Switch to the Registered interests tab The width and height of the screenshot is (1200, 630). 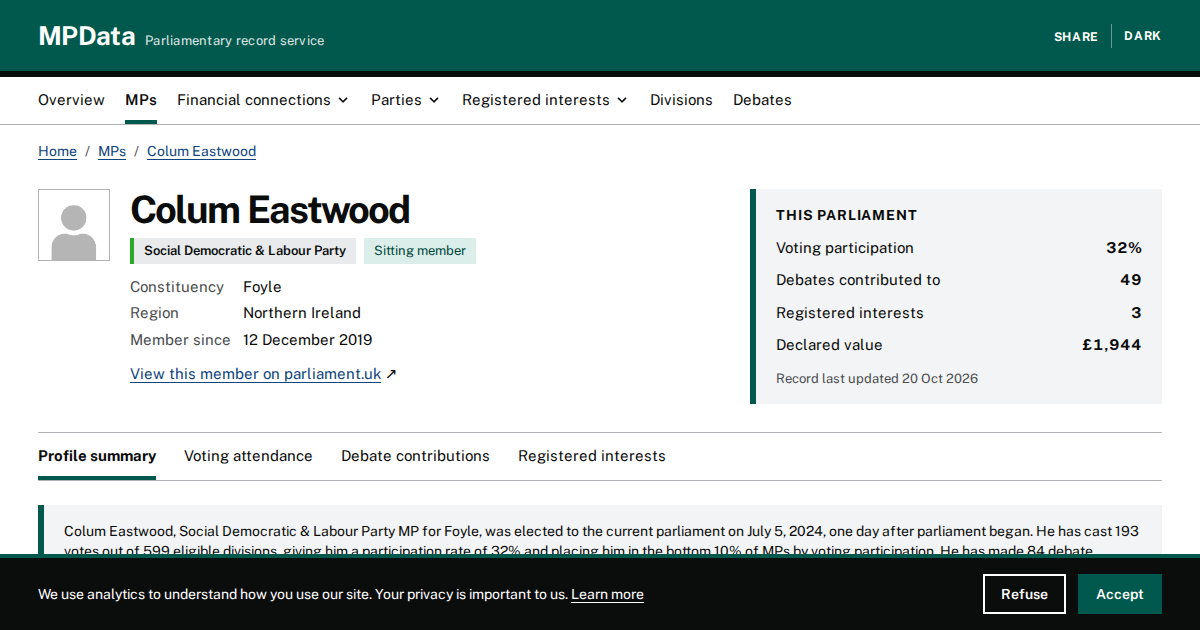(x=592, y=456)
